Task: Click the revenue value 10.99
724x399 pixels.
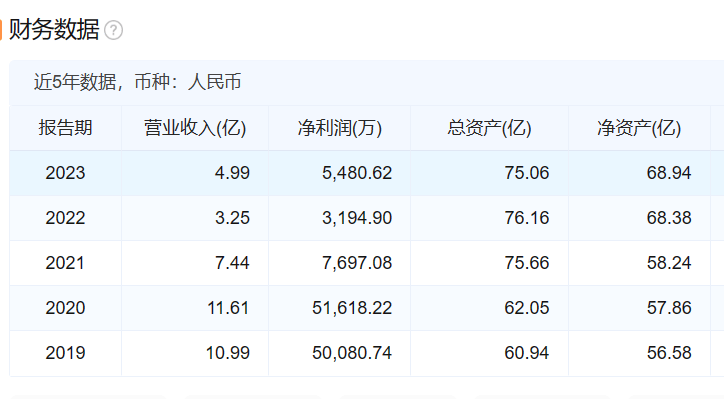Action: (228, 353)
